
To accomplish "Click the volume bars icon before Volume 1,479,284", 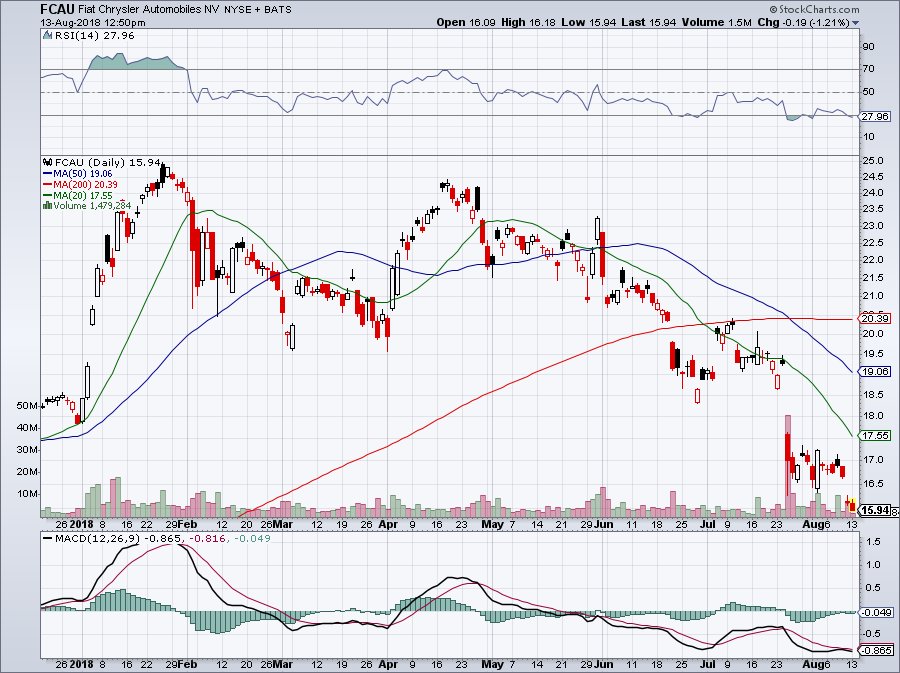I will point(48,206).
